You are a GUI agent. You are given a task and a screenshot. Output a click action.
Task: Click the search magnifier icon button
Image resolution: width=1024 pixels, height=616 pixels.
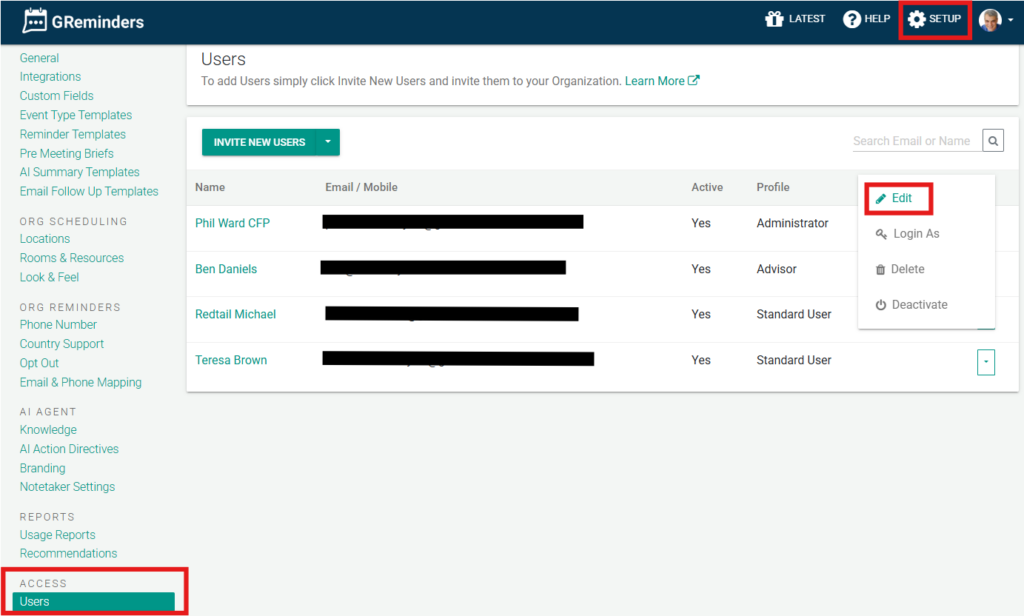(x=993, y=141)
